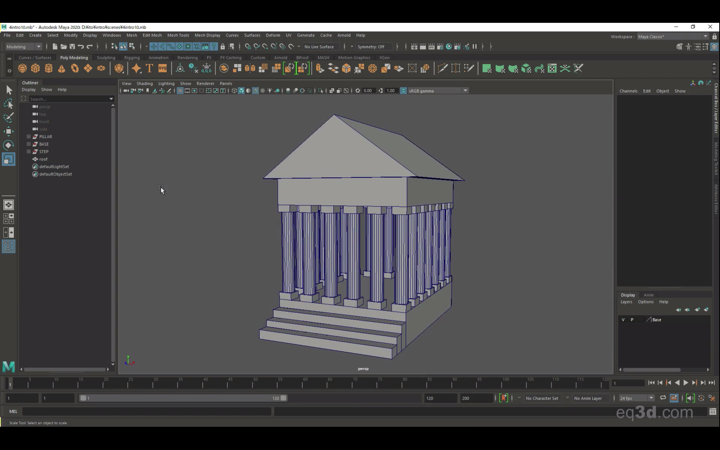The image size is (720, 450).
Task: Open the Workspace Maya Classic dropdown
Action: (674, 36)
